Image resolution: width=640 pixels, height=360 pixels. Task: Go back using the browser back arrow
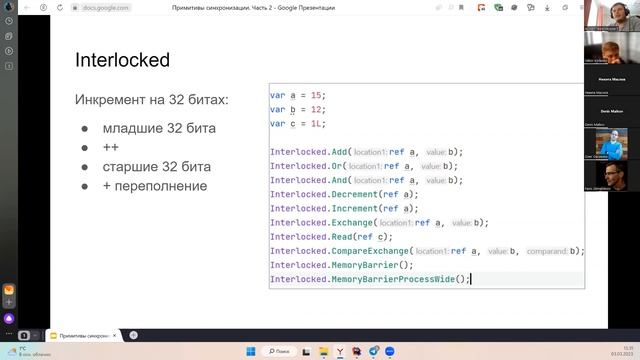coord(27,7)
